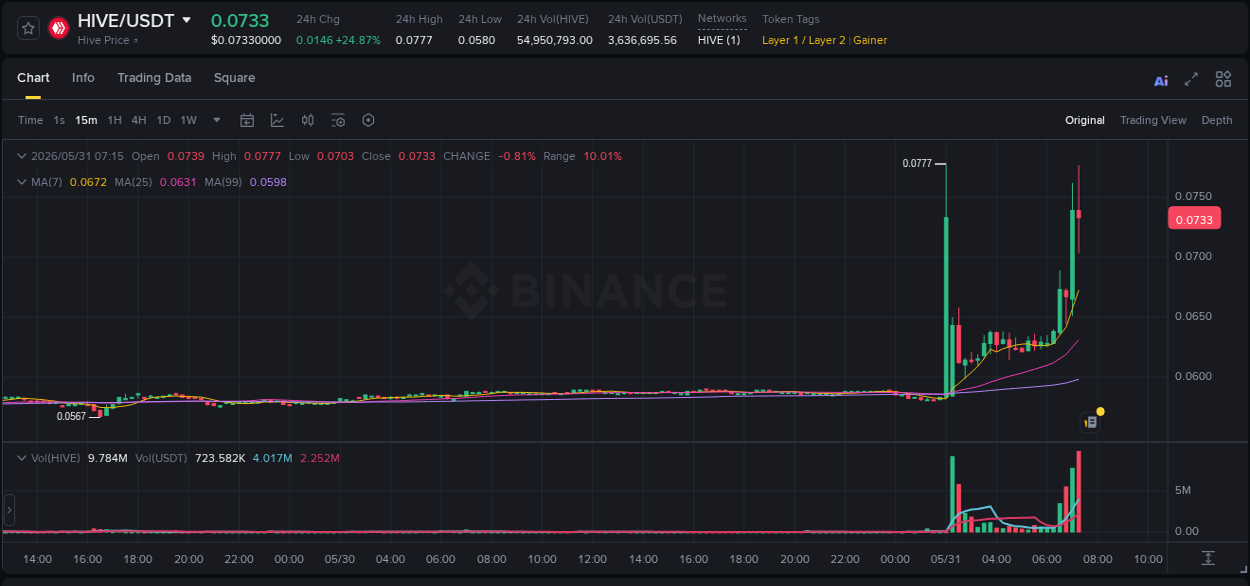Click the red Hive coin logo
This screenshot has height=586, width=1250.
[58, 28]
